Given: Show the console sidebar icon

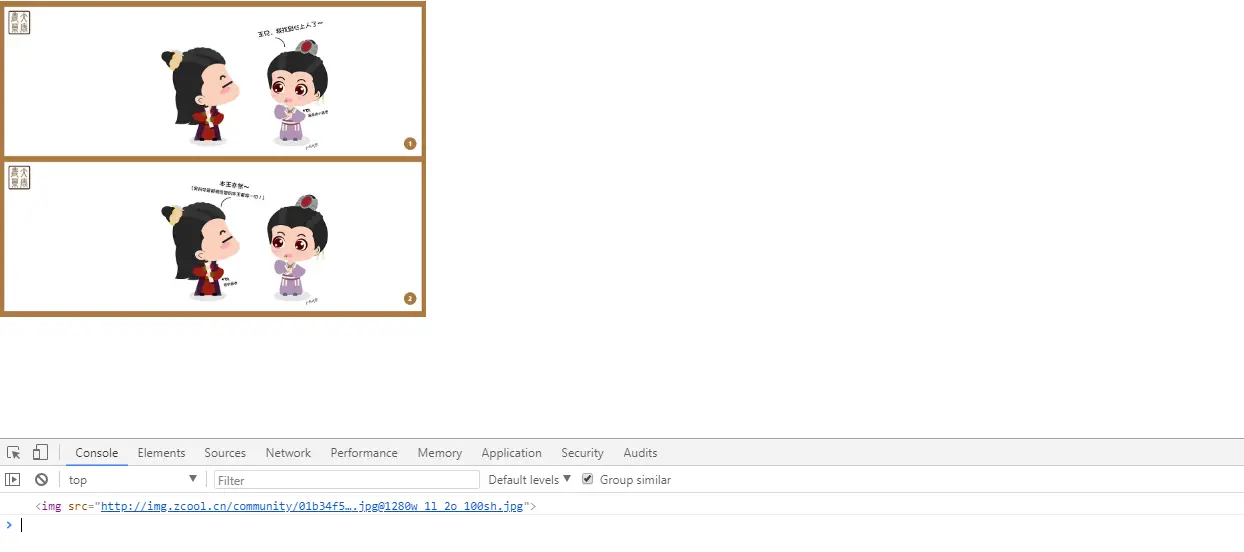Looking at the screenshot, I should click(x=13, y=480).
